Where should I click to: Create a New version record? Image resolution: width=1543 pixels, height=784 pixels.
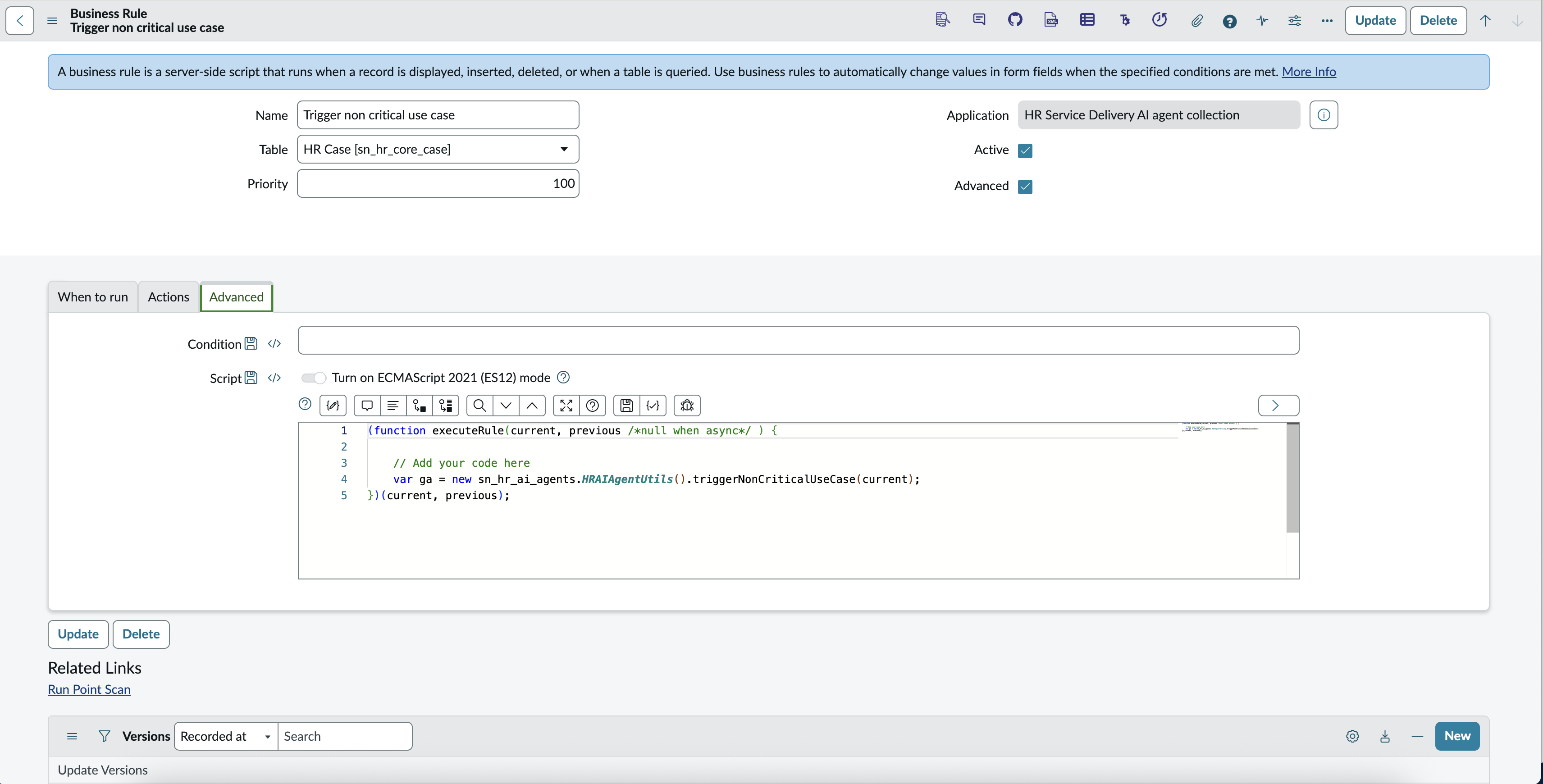(x=1457, y=737)
